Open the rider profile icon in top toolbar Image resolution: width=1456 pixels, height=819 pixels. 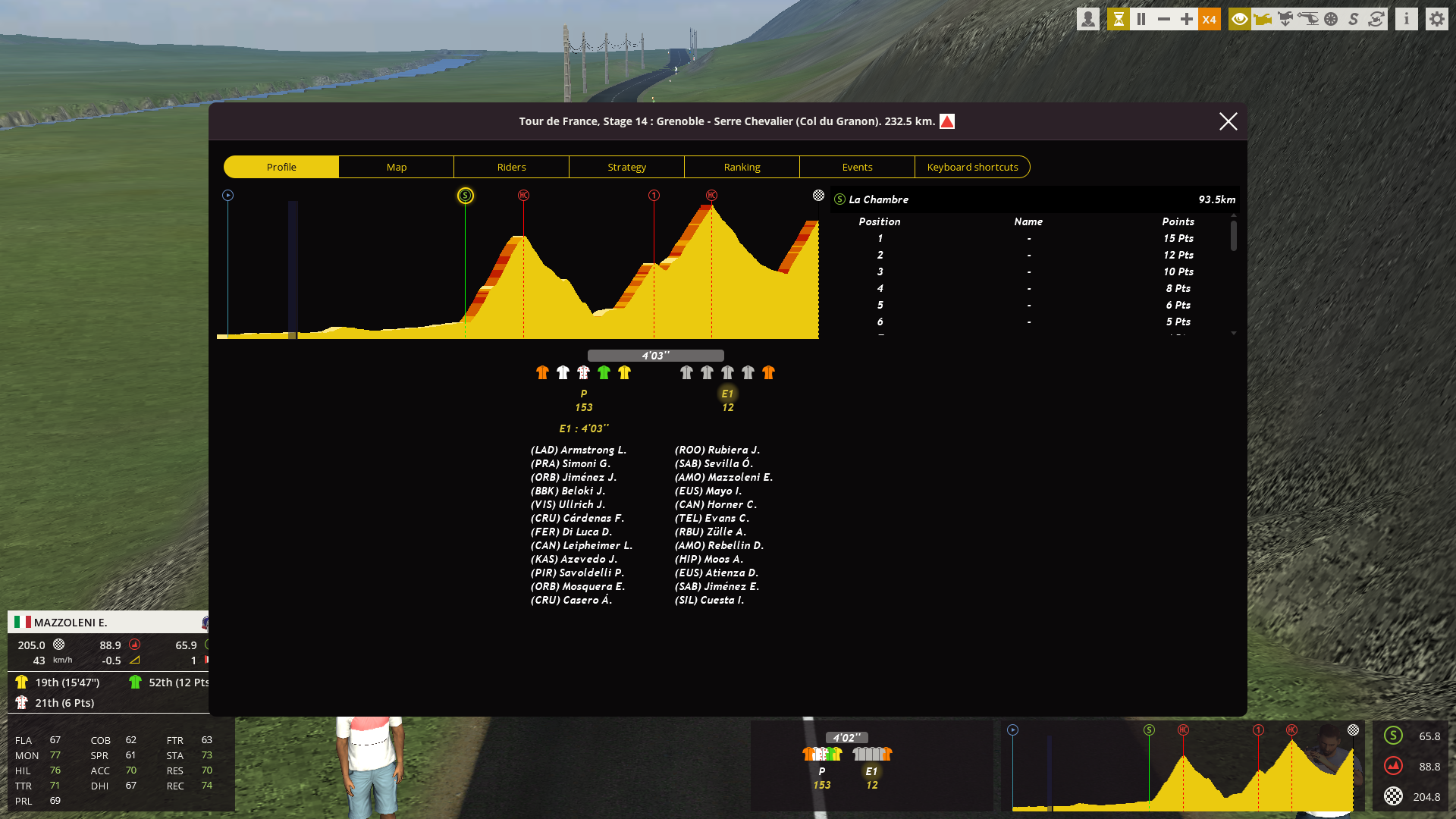[x=1087, y=19]
